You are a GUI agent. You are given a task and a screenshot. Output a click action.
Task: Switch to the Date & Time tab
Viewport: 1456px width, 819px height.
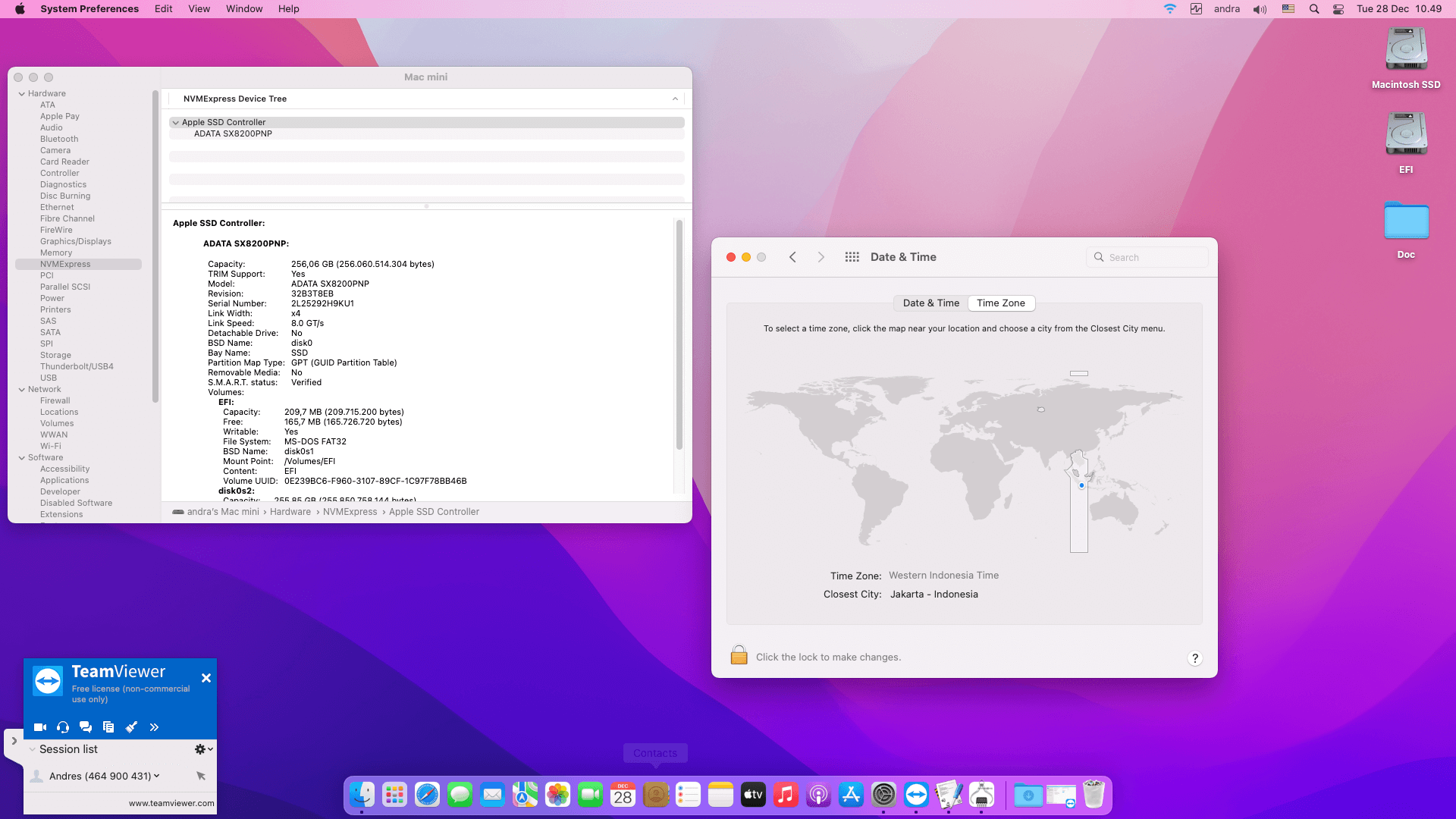(930, 303)
